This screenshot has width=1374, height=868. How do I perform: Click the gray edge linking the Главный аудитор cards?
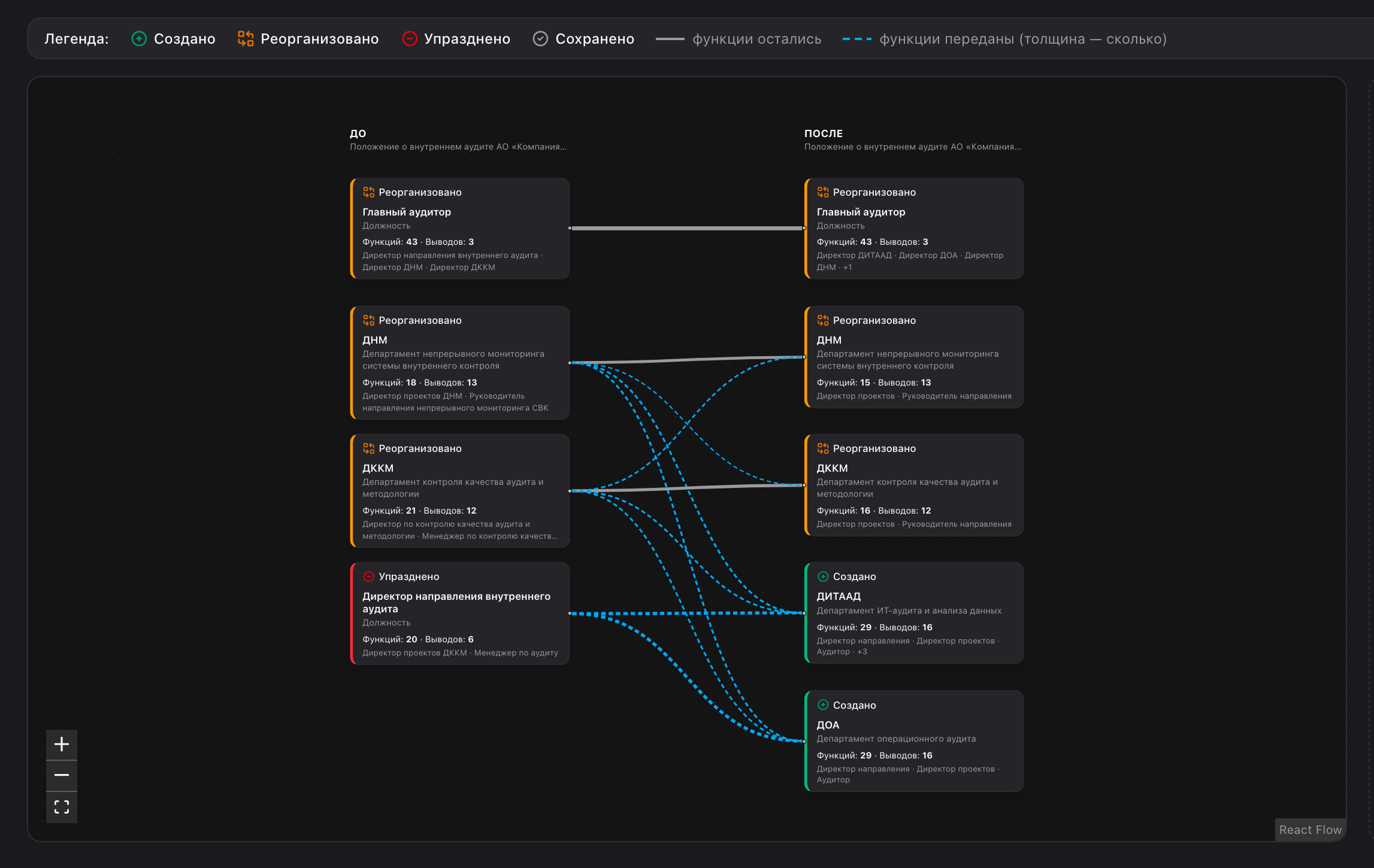(687, 228)
